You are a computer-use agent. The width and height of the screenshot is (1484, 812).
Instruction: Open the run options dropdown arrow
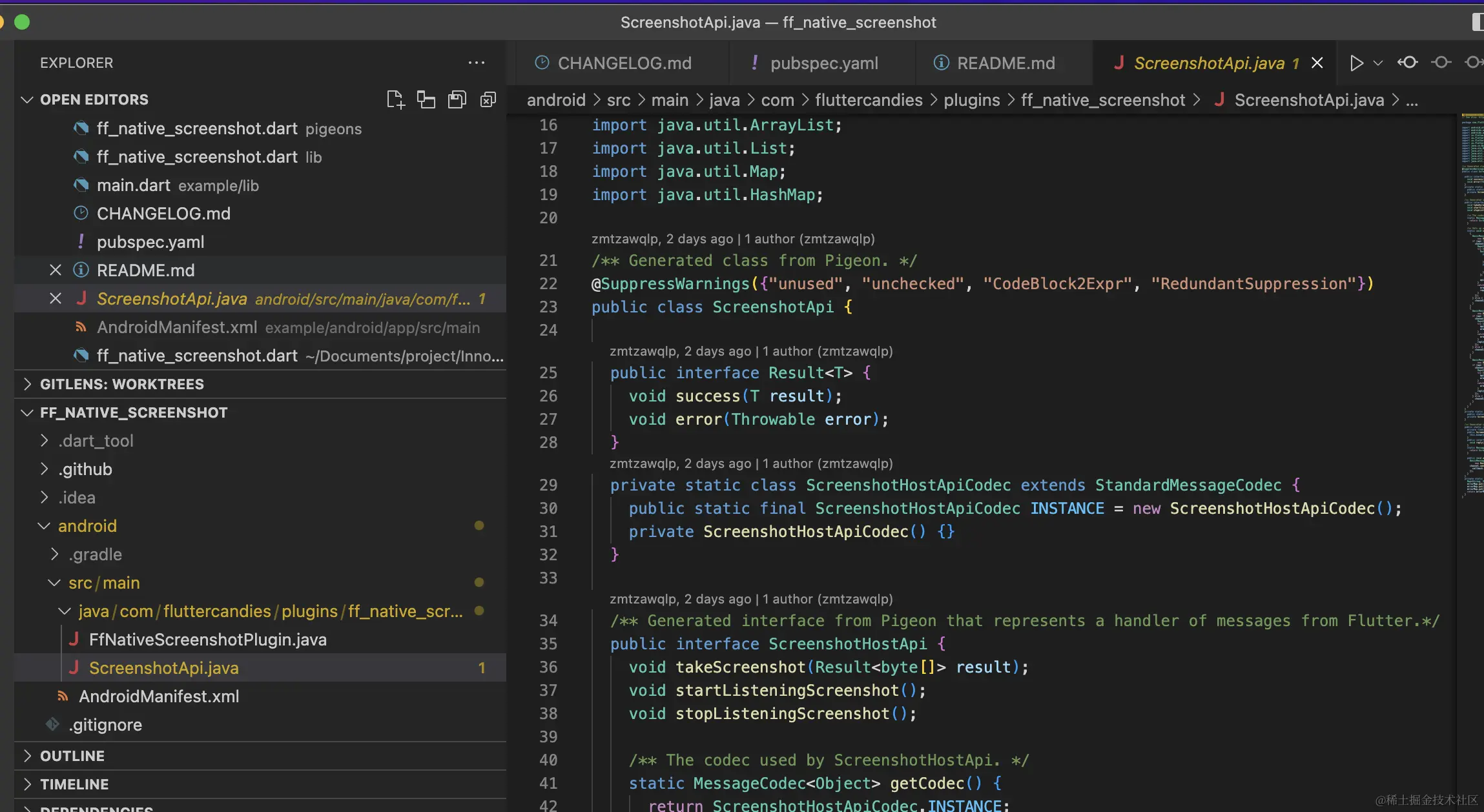click(x=1378, y=63)
